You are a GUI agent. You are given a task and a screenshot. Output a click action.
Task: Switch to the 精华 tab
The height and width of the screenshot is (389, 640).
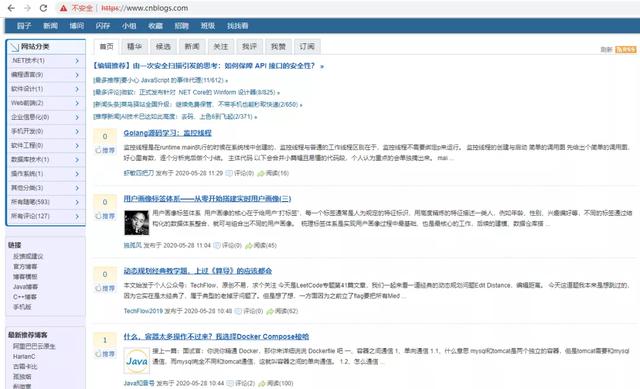pos(134,47)
